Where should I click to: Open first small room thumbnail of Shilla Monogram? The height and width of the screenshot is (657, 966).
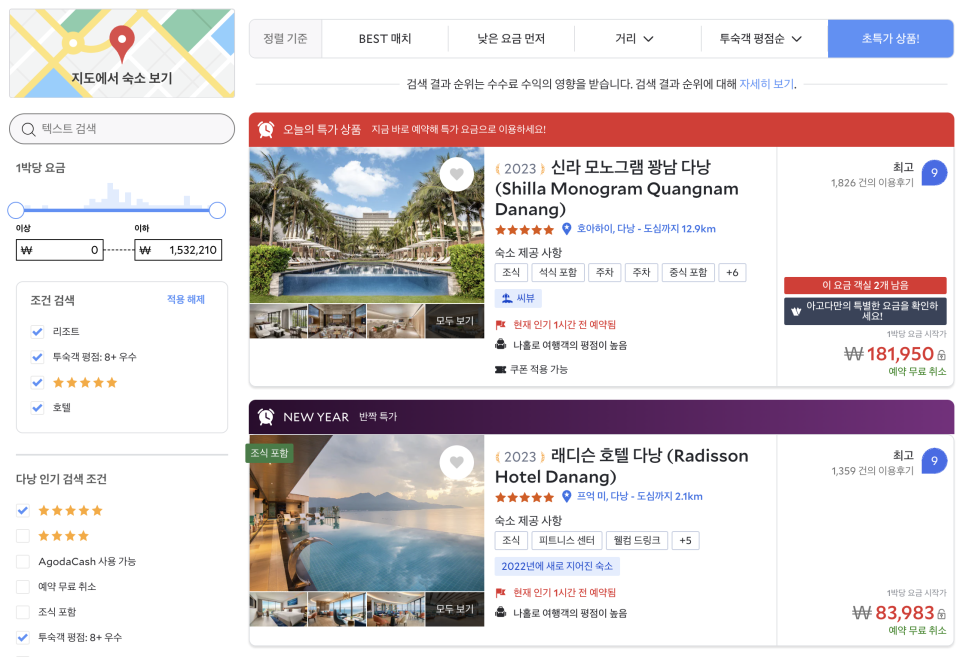pyautogui.click(x=278, y=321)
